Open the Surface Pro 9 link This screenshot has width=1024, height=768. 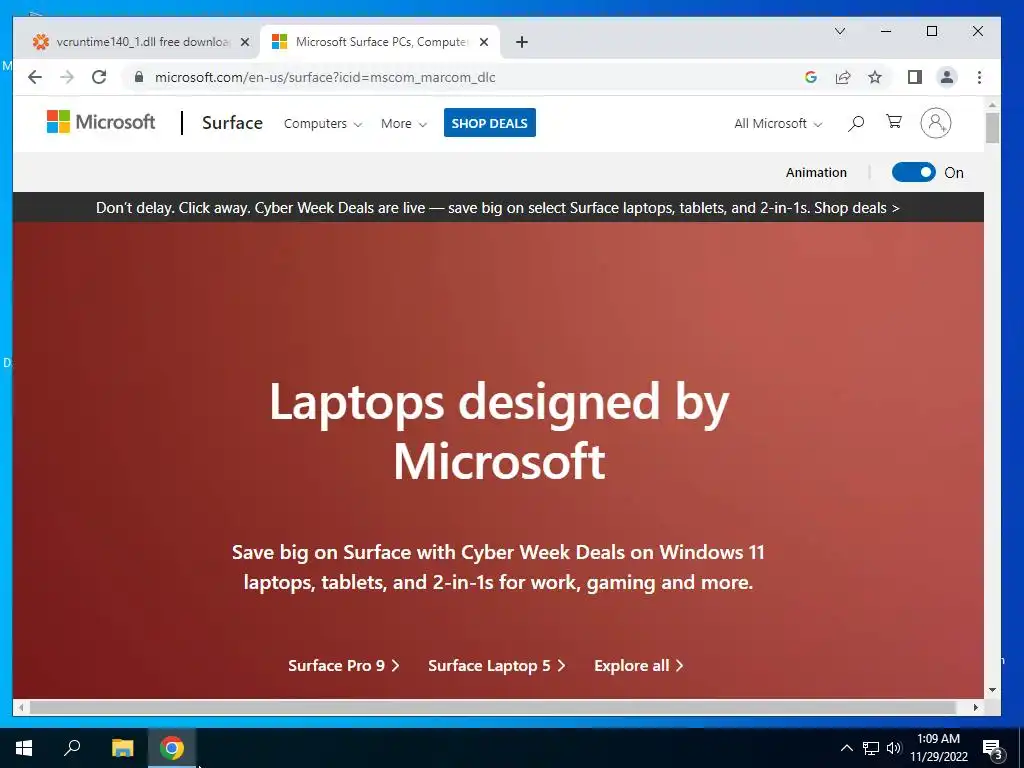click(x=344, y=665)
